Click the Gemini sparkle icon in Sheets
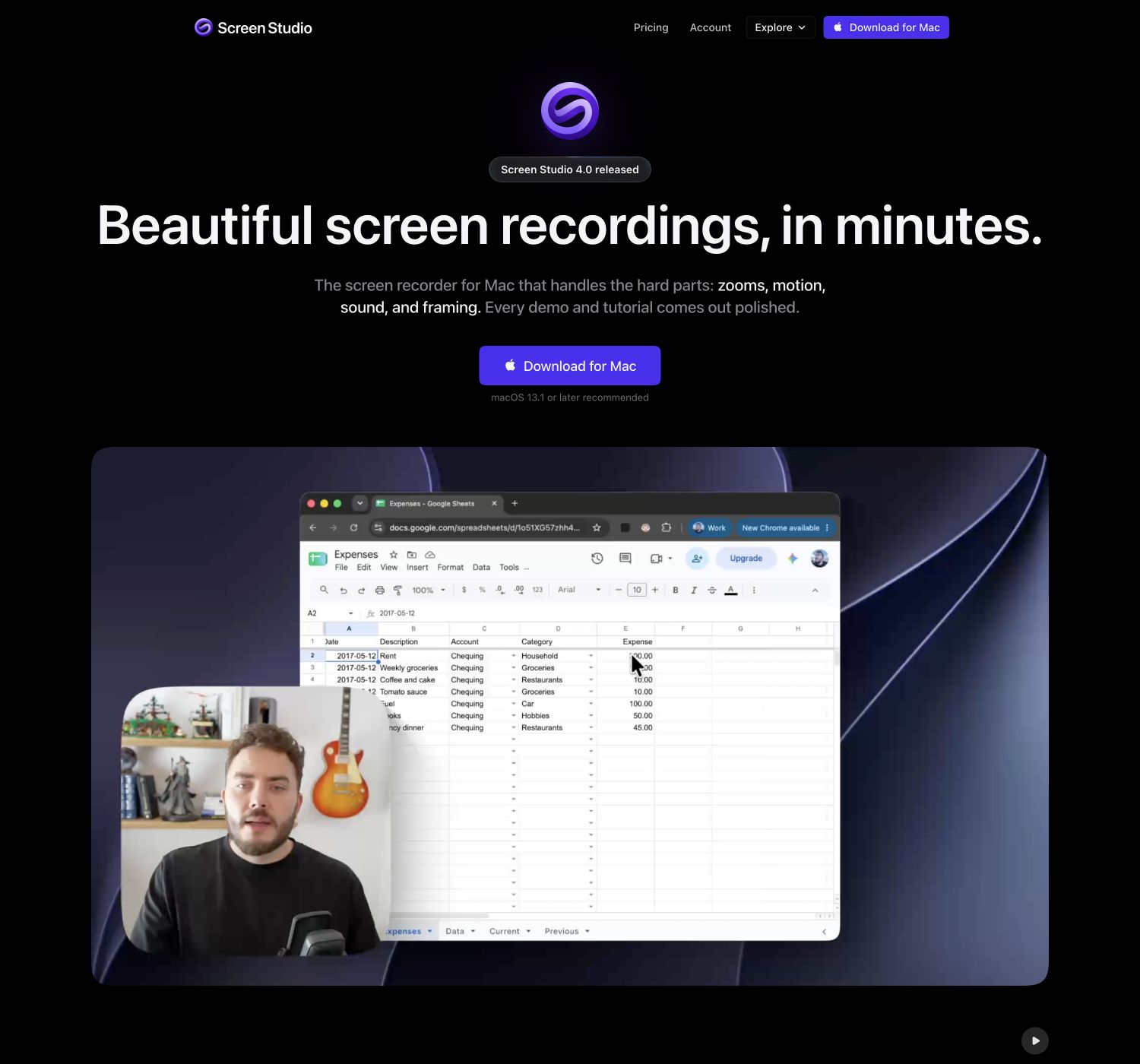Screen dimensions: 1140x1064 793,559
